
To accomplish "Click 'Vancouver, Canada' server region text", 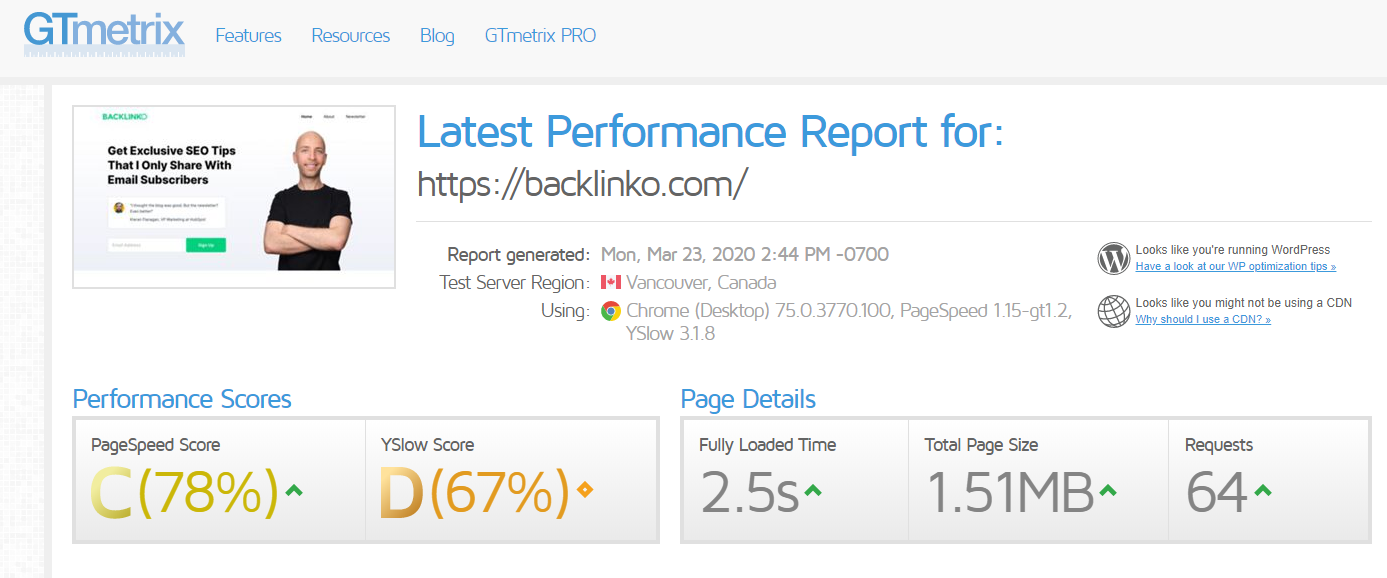I will [x=701, y=282].
